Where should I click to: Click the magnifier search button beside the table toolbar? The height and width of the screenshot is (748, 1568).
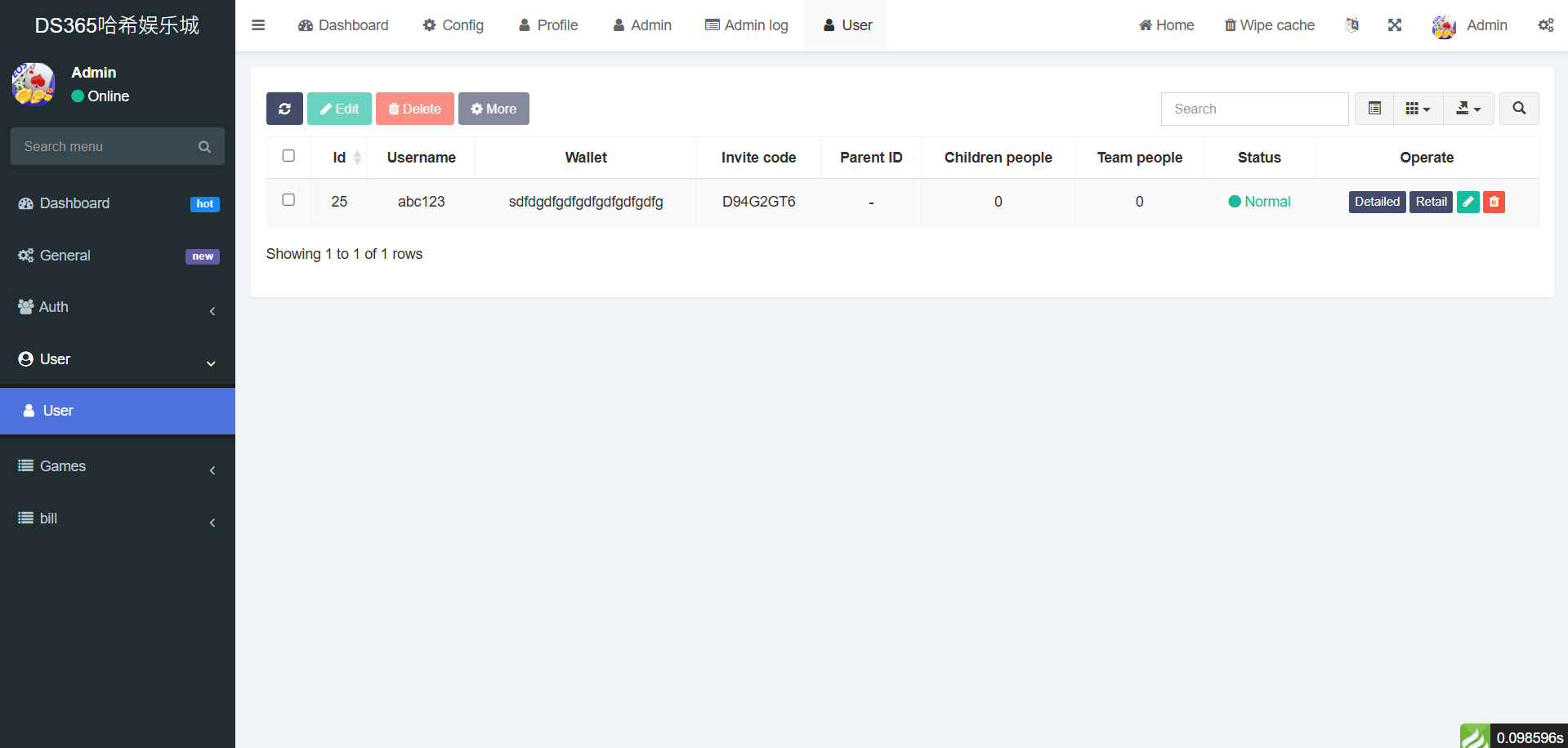pyautogui.click(x=1519, y=109)
